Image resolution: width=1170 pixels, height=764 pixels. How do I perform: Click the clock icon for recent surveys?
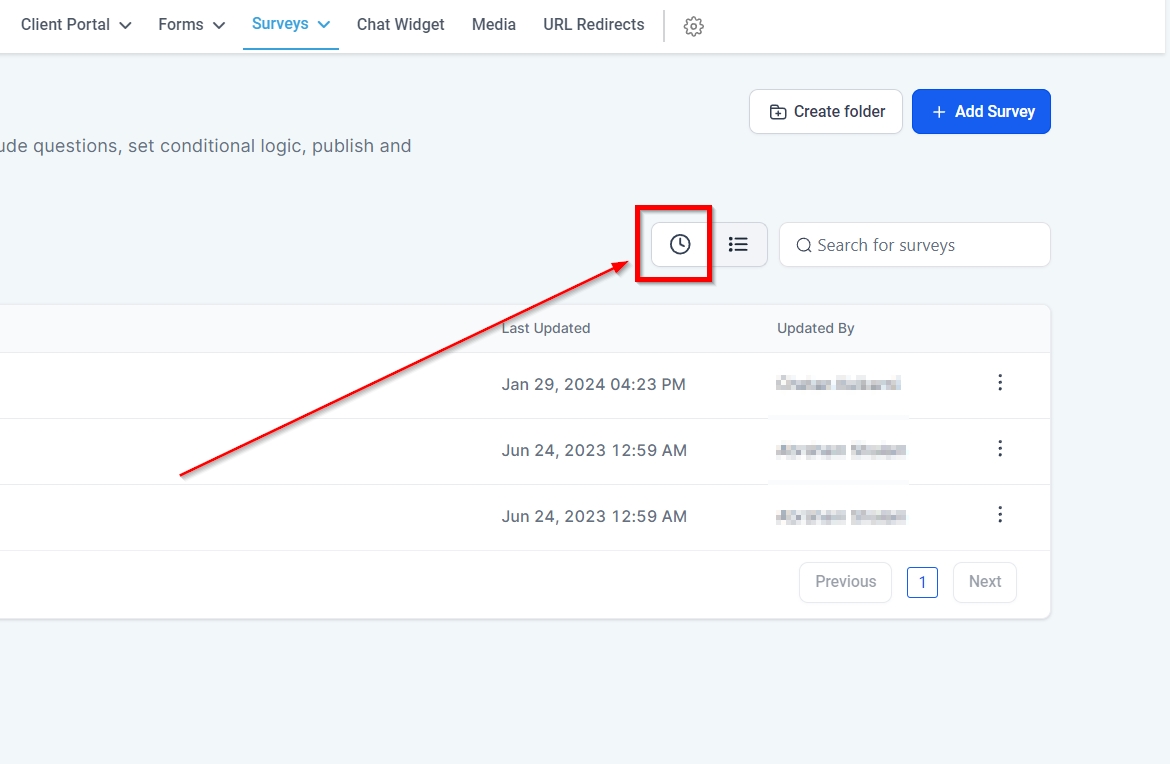(x=680, y=244)
